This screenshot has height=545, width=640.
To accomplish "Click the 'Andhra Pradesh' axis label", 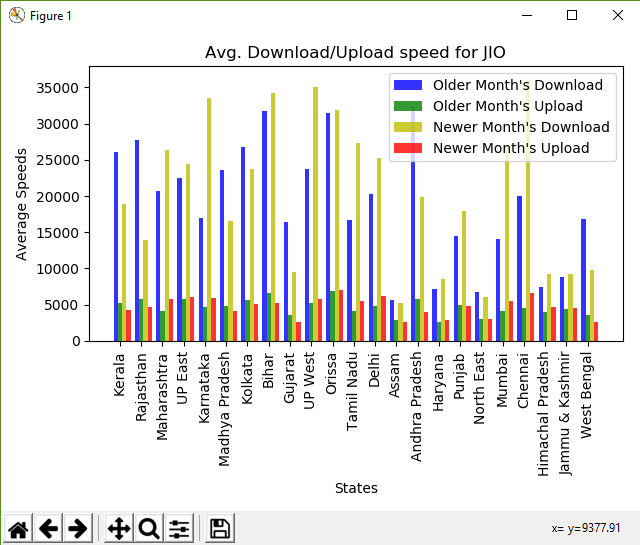I will pyautogui.click(x=416, y=407).
